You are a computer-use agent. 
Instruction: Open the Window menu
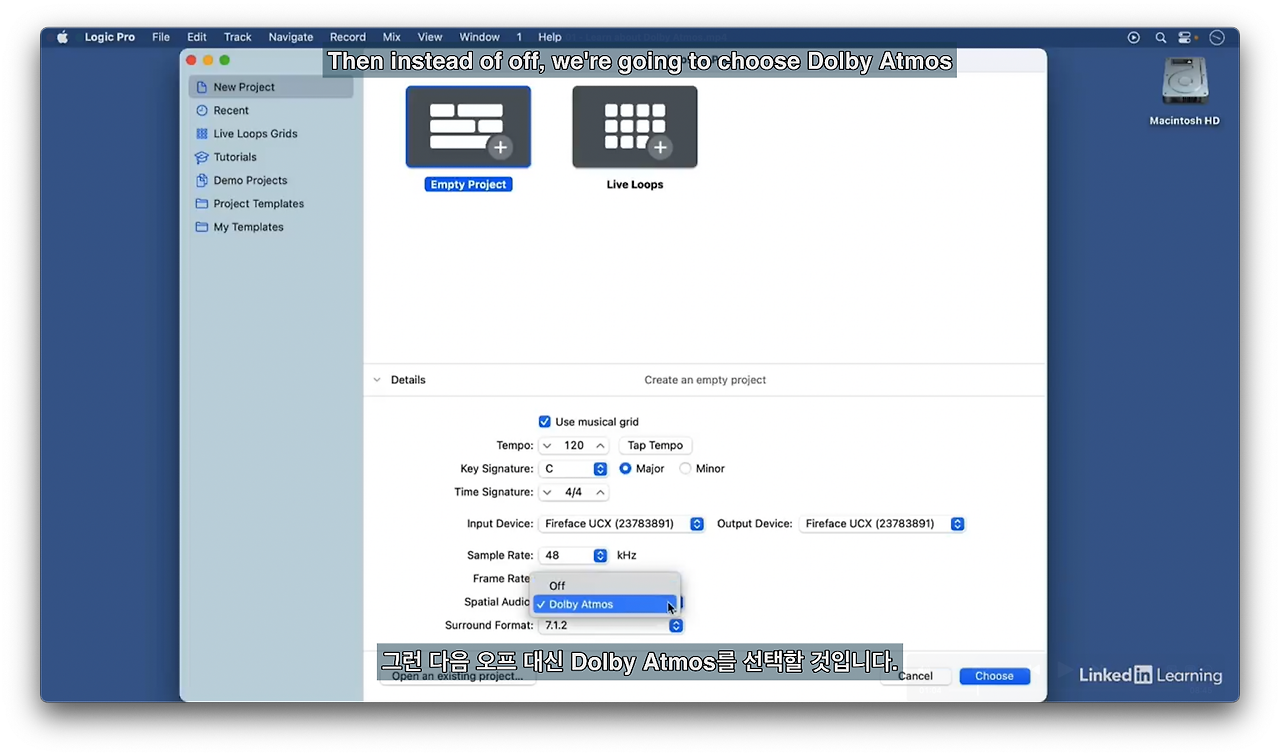(479, 37)
